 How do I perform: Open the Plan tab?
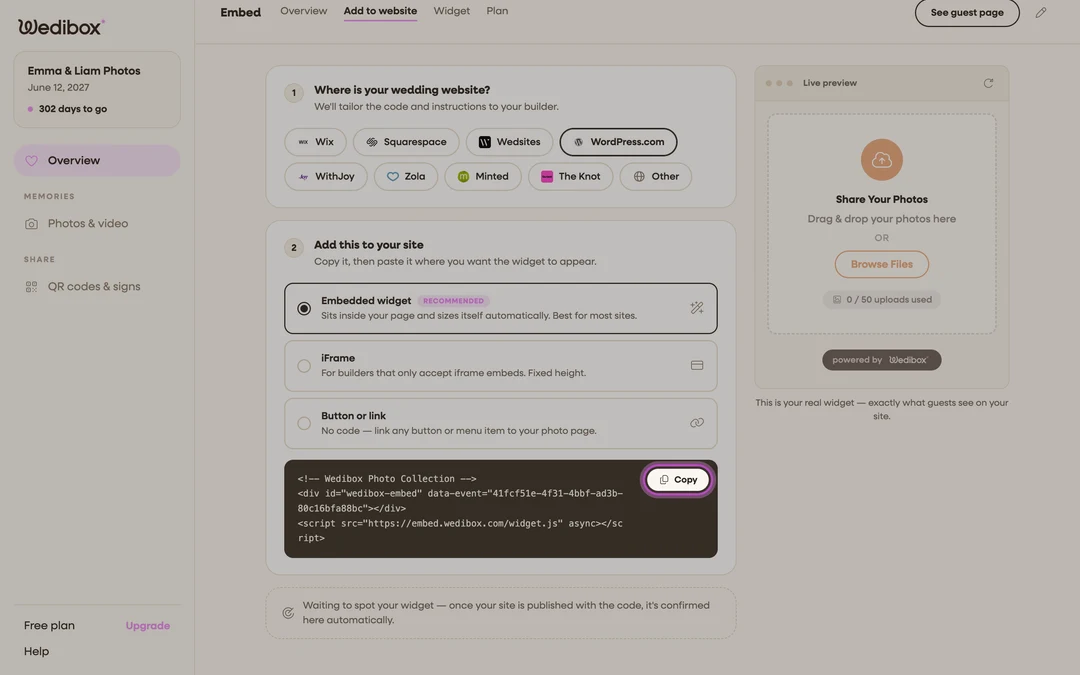click(x=497, y=11)
